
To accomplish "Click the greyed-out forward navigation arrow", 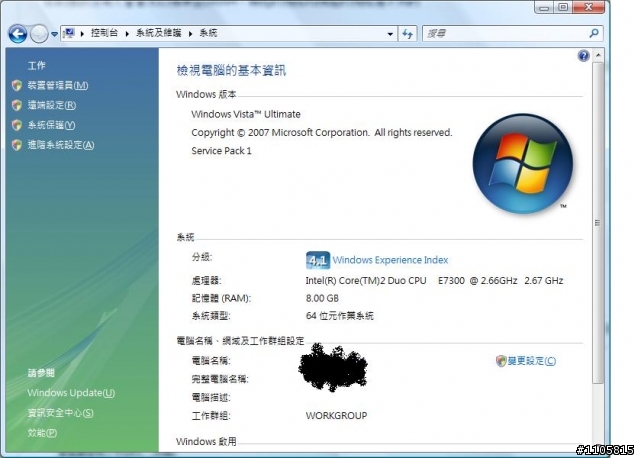I will pos(39,34).
